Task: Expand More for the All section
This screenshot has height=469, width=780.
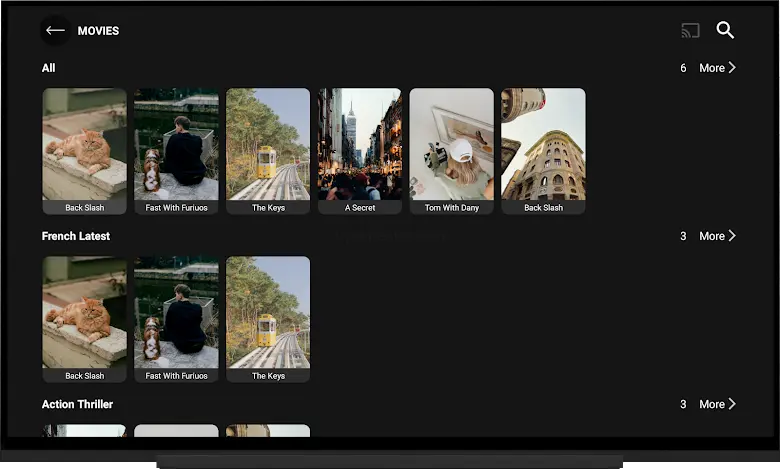Action: [x=717, y=68]
